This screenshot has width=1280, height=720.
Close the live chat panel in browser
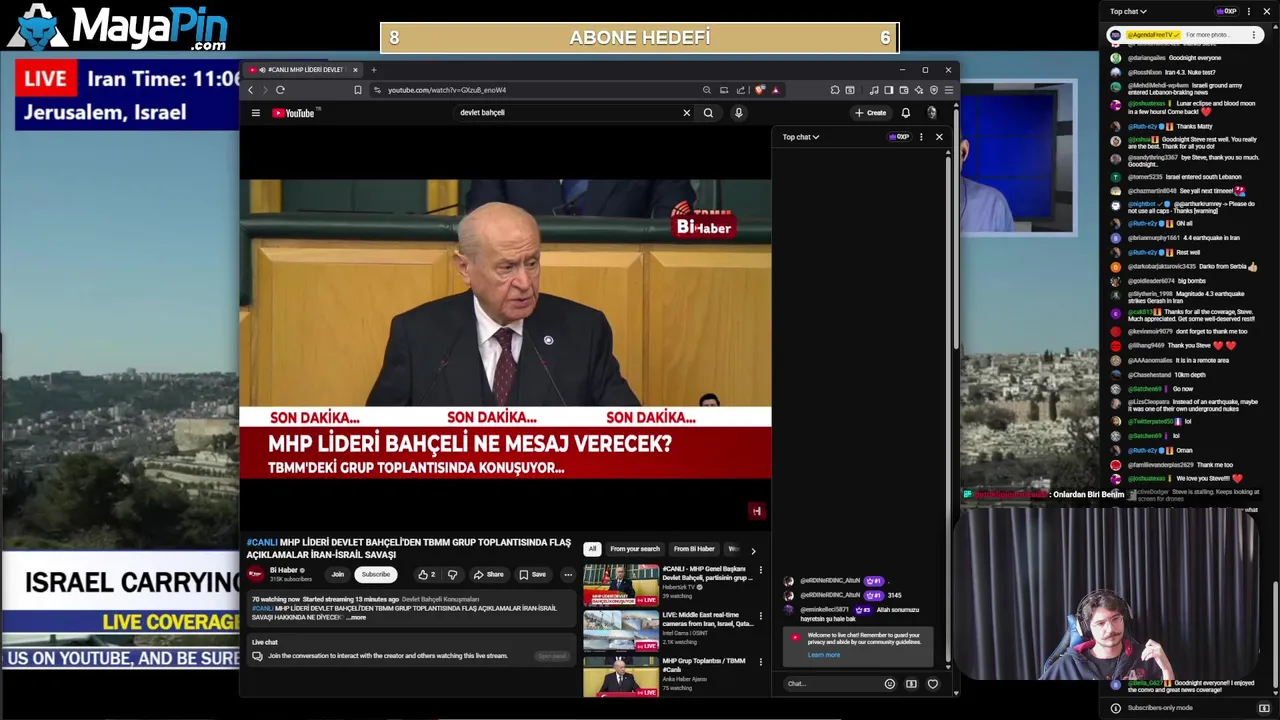pos(939,137)
